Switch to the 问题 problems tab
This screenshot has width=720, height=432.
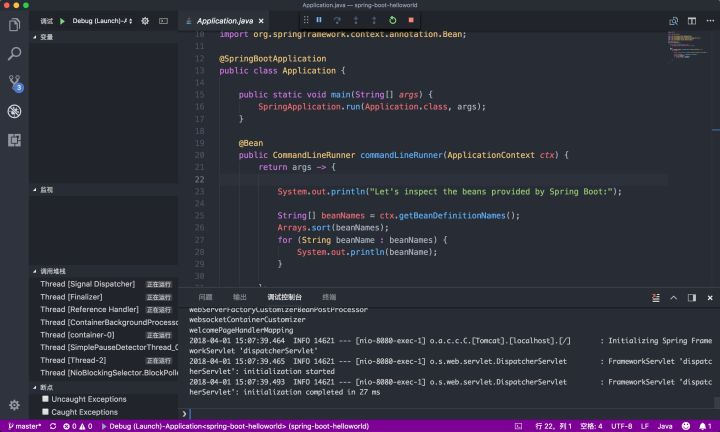205,297
